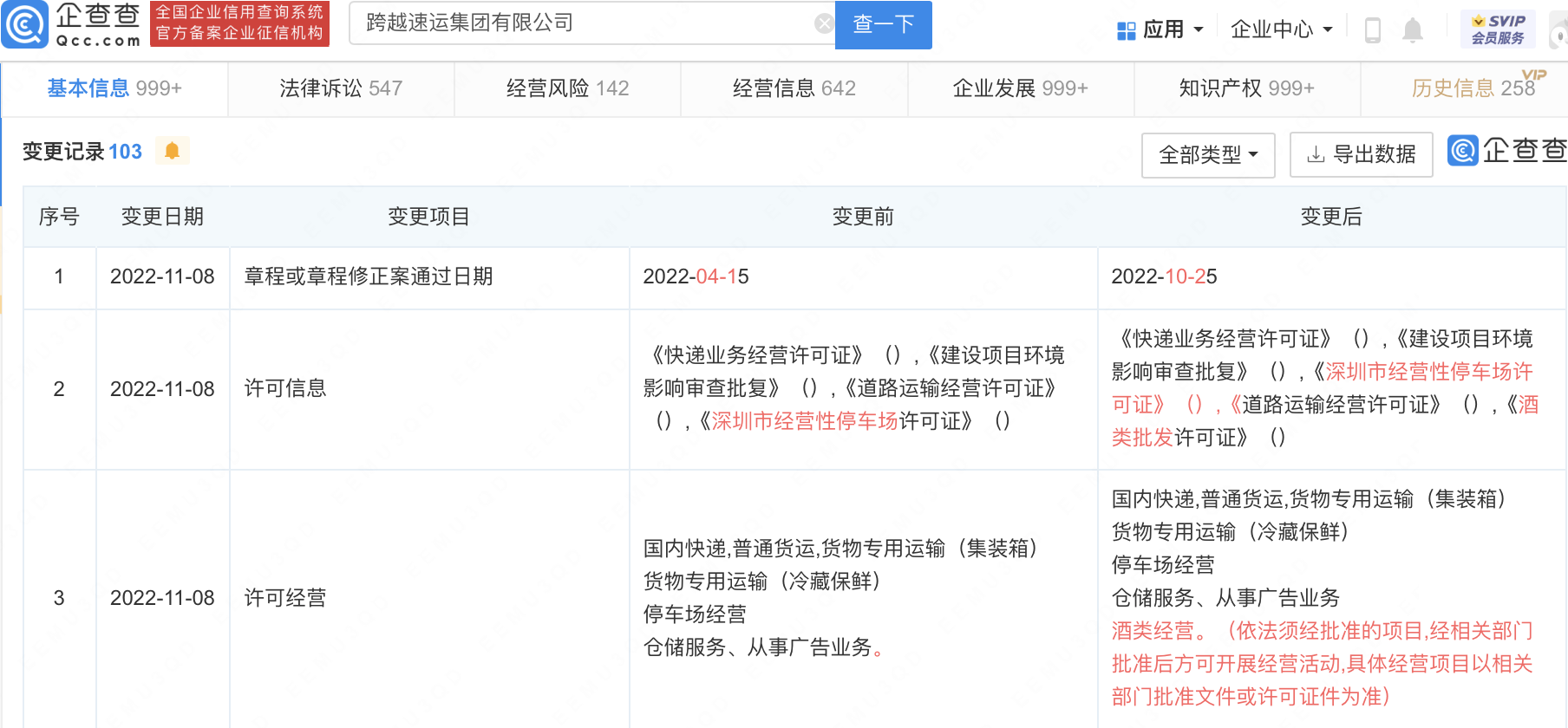Click the 停车场经营 line in 变更前 column
Screen dimensions: 1568x728
click(695, 614)
